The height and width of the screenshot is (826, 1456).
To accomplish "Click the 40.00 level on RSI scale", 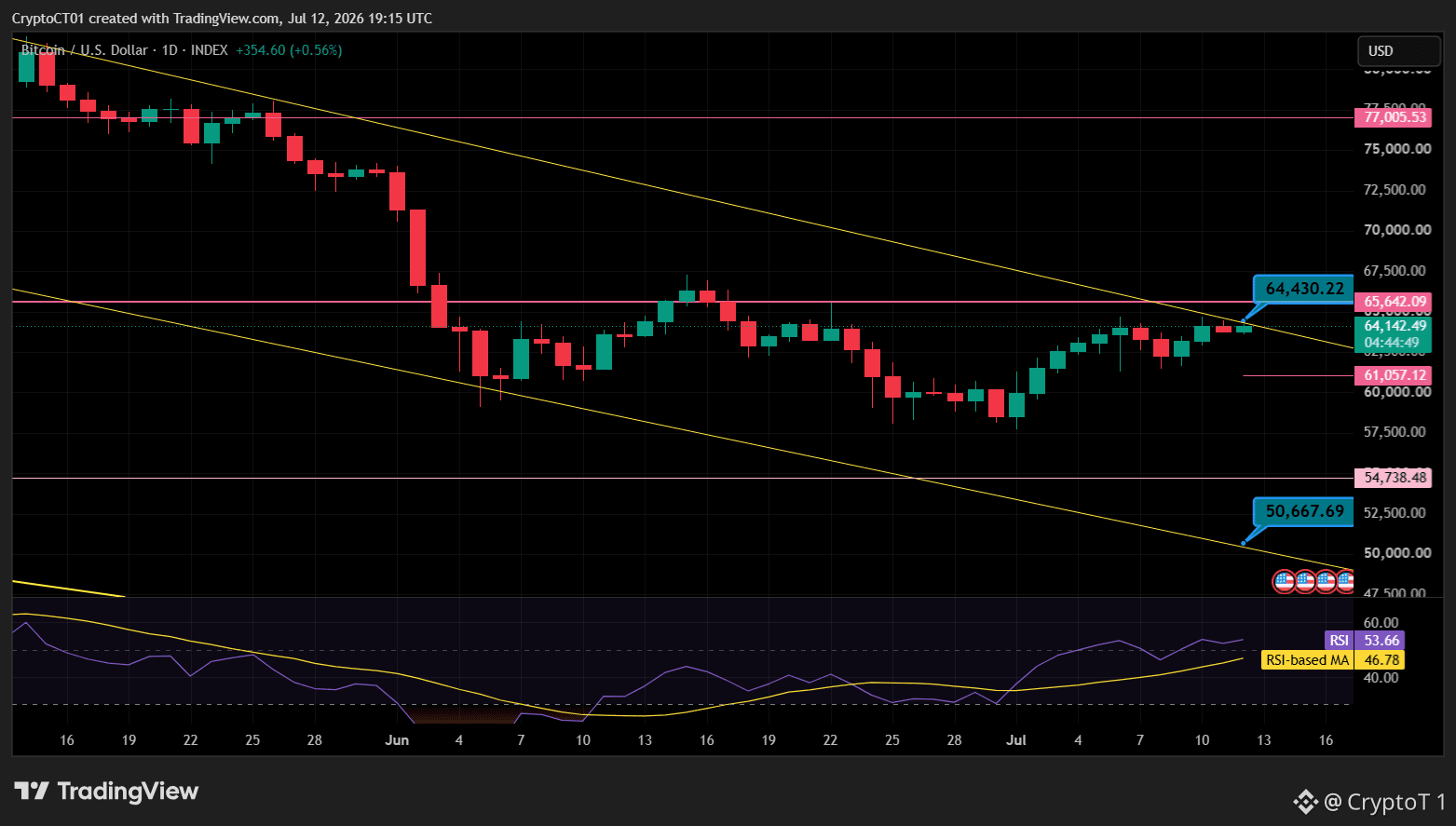I will point(1381,678).
